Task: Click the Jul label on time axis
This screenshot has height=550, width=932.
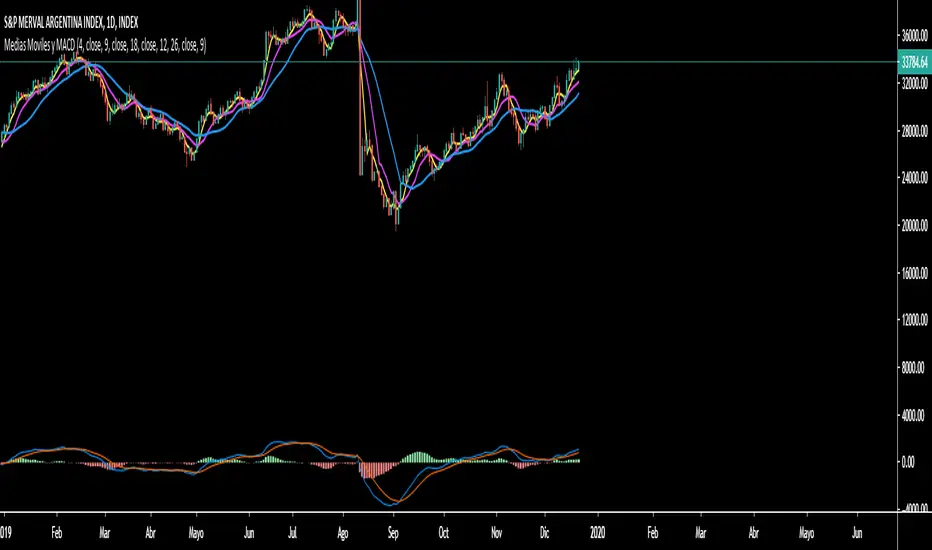Action: coord(292,533)
